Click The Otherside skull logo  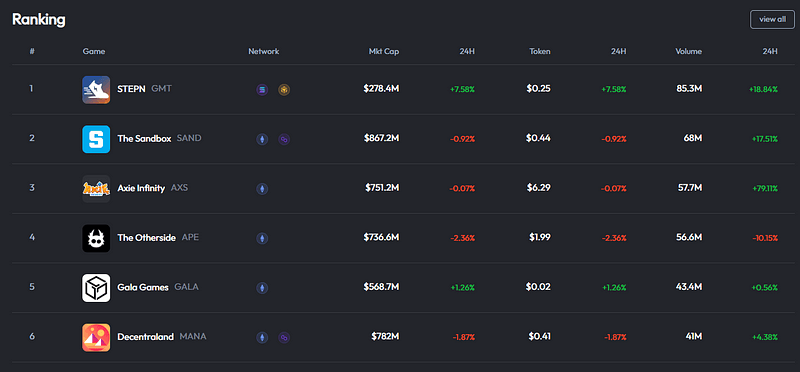tap(96, 238)
